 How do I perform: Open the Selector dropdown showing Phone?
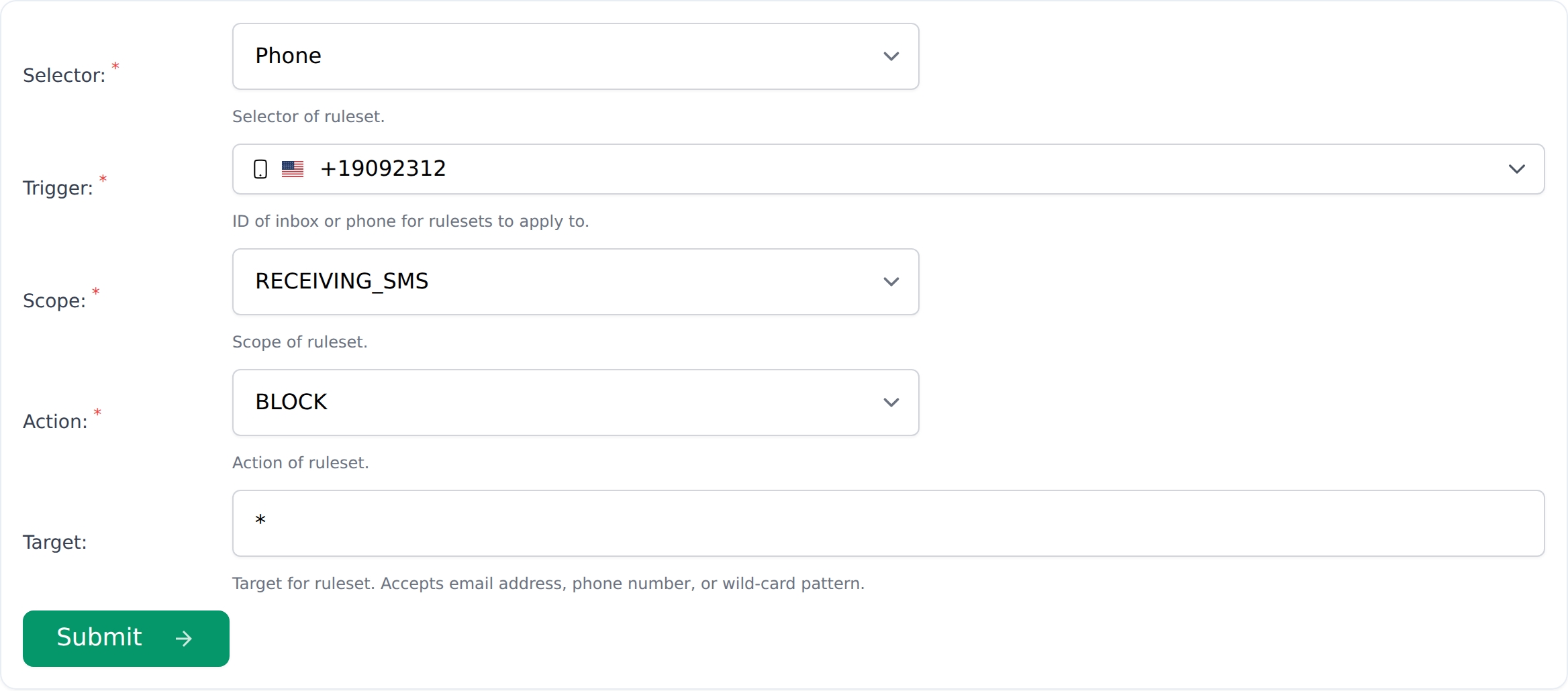point(575,56)
